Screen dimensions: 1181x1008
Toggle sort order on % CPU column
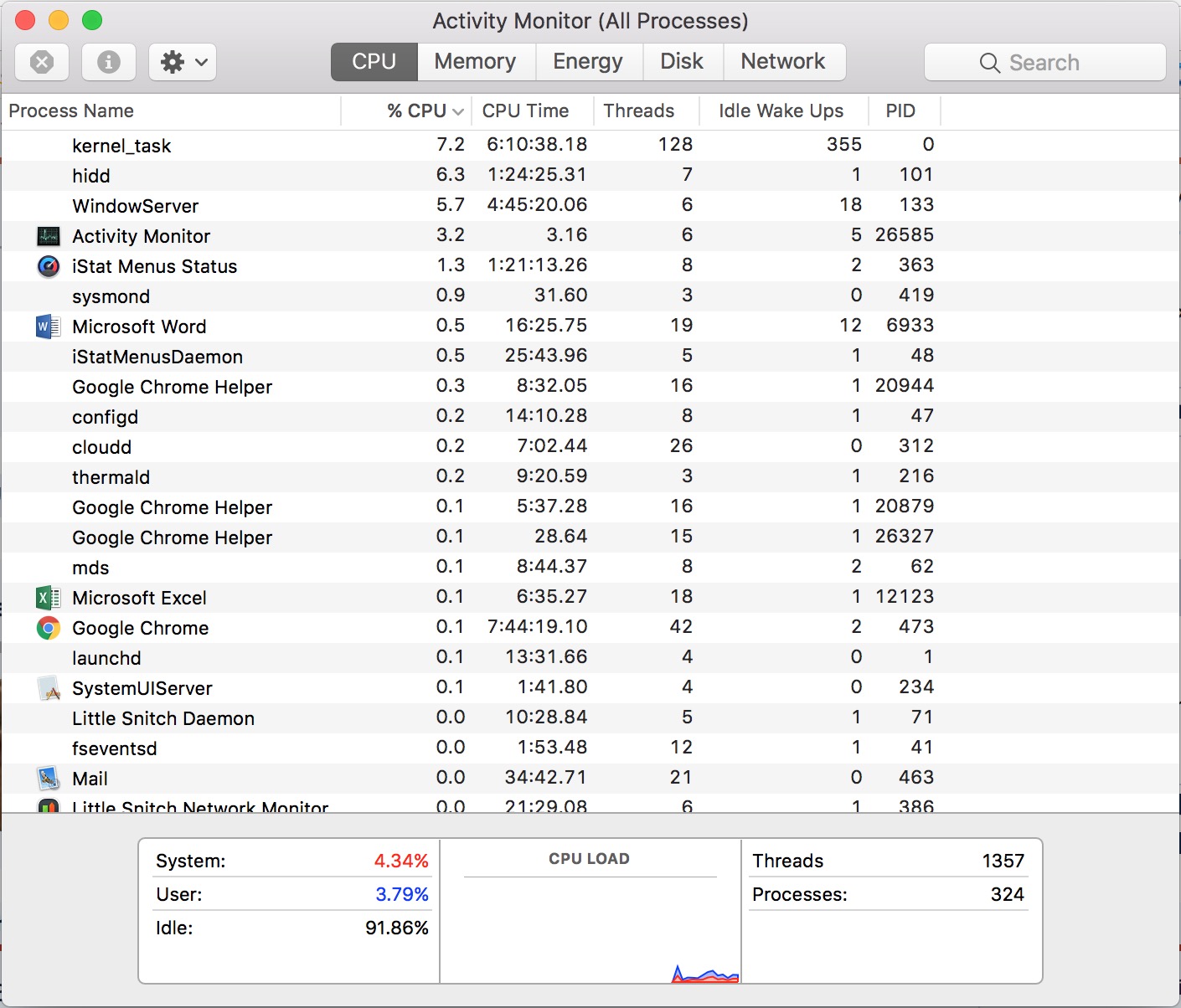pos(407,111)
